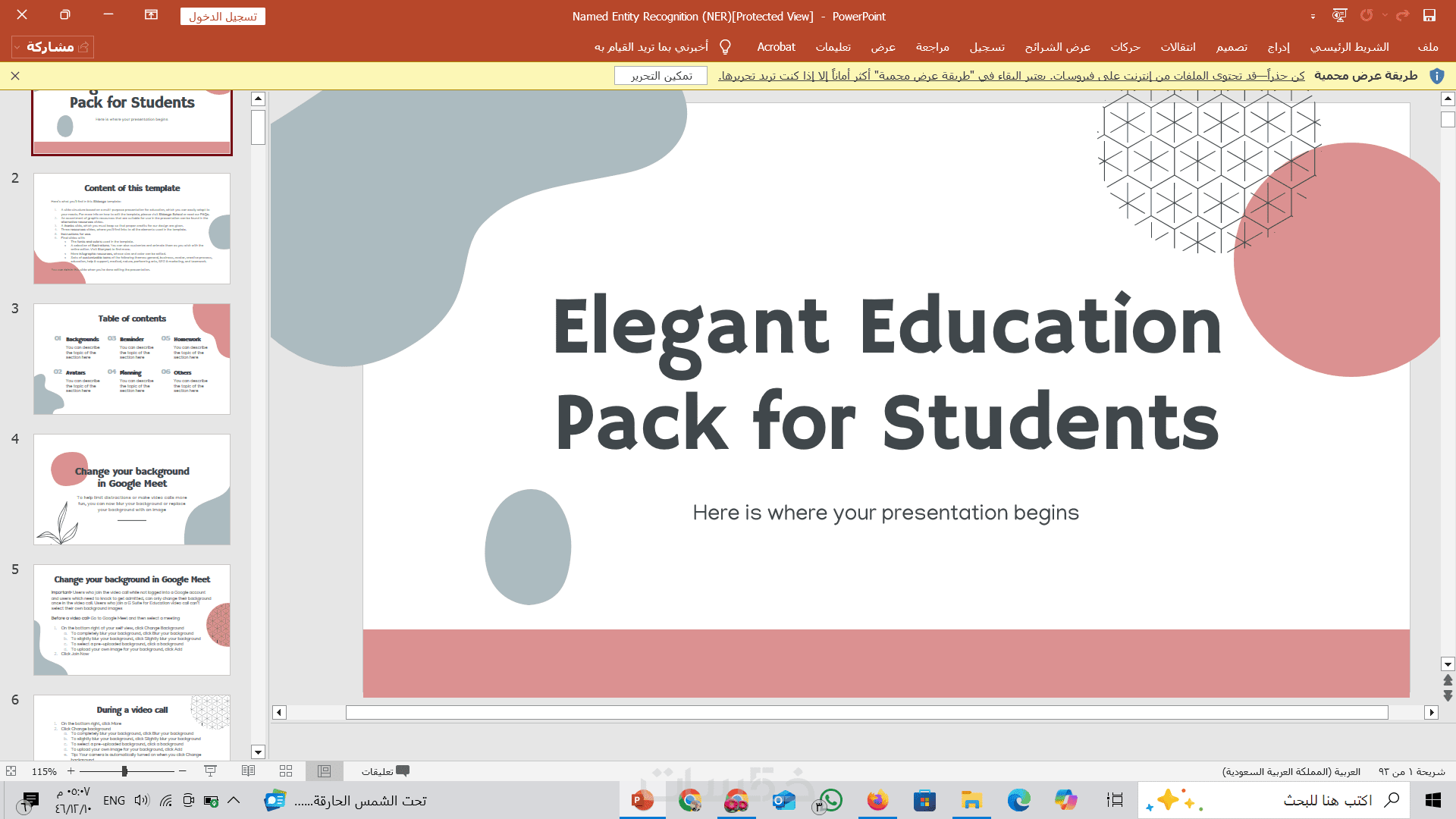Select slide 4 thumbnail Change your background

click(x=132, y=489)
